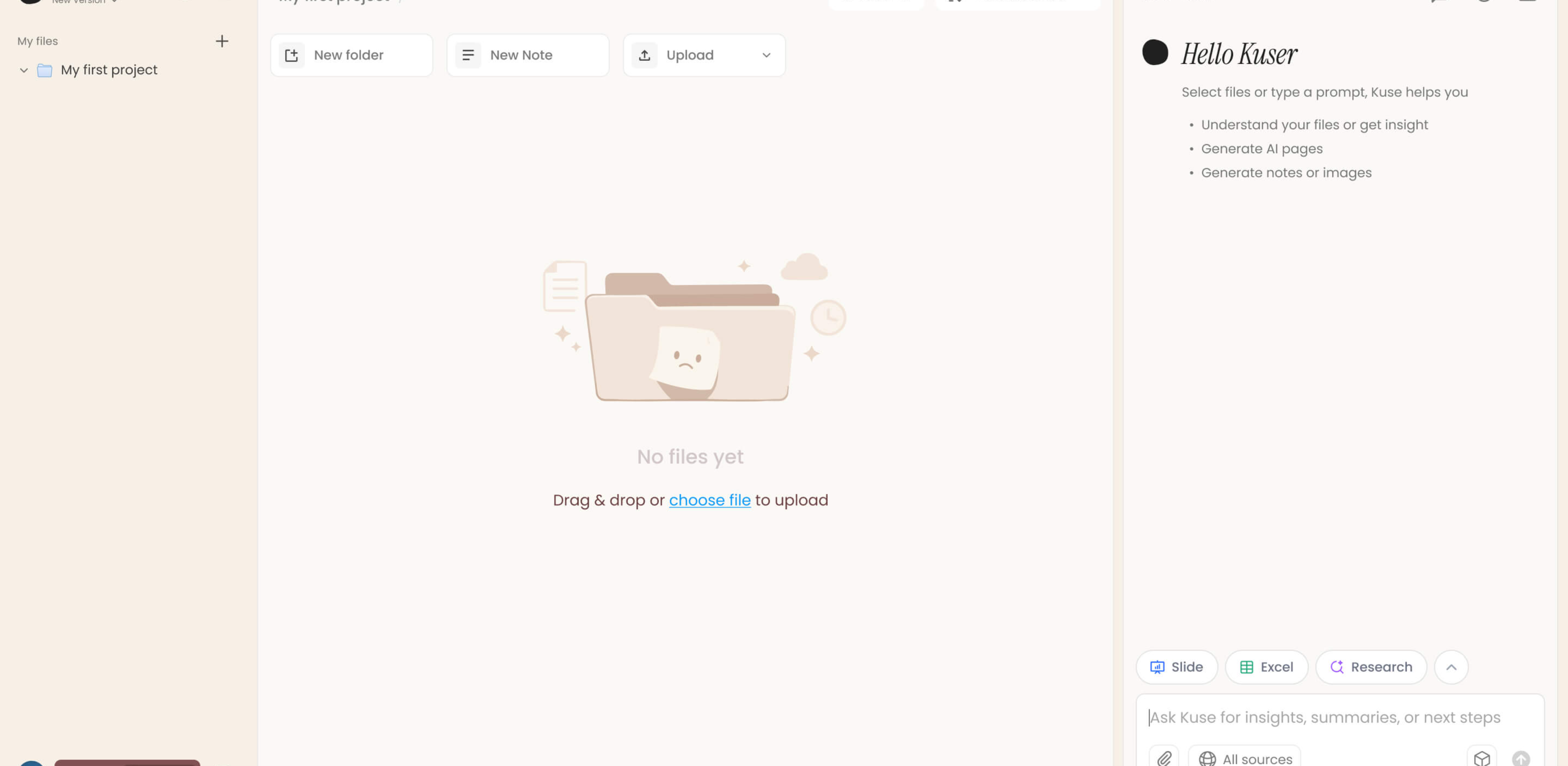This screenshot has height=766, width=1568.
Task: Select the Research mode chip
Action: [x=1371, y=667]
